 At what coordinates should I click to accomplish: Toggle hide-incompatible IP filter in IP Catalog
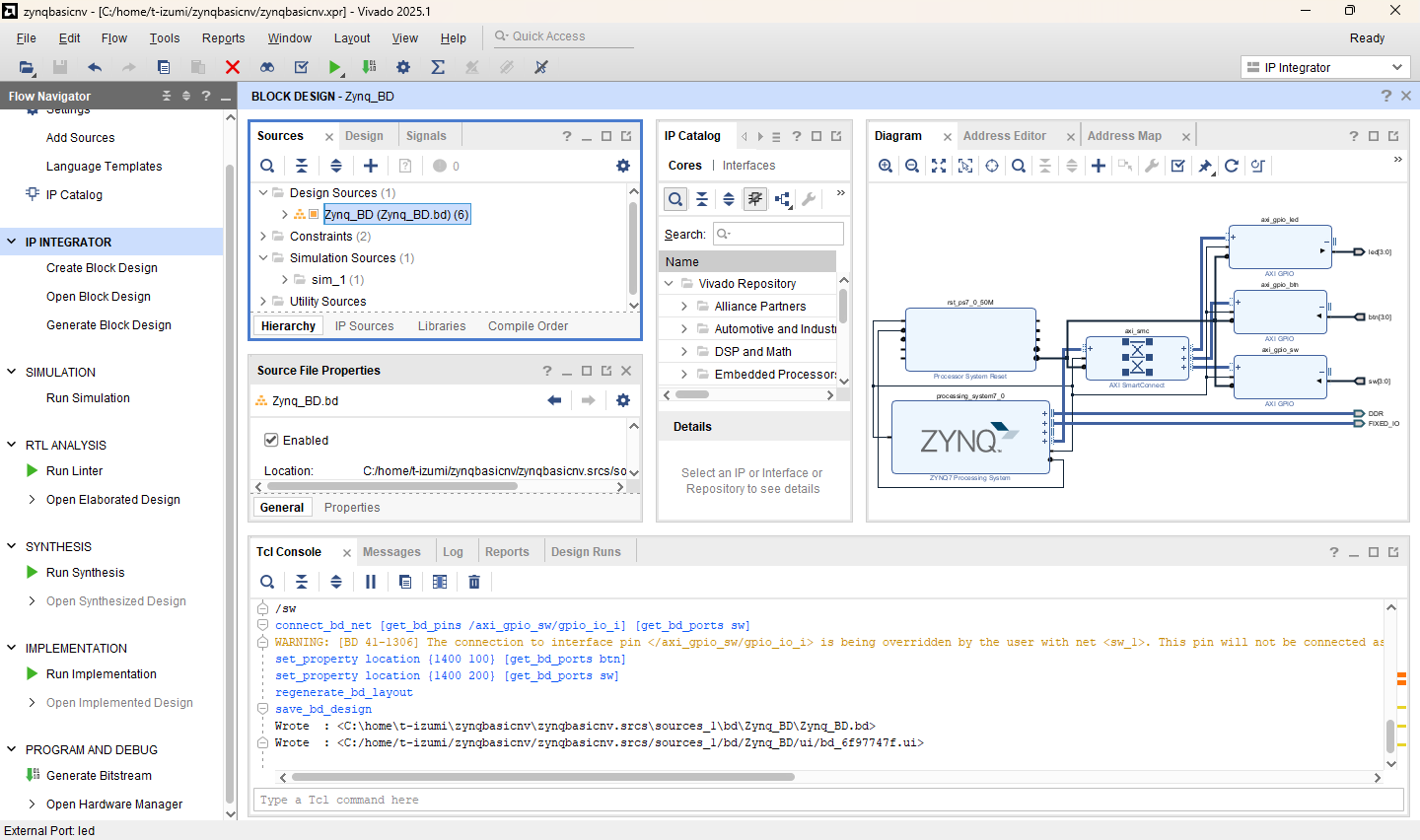tap(755, 199)
